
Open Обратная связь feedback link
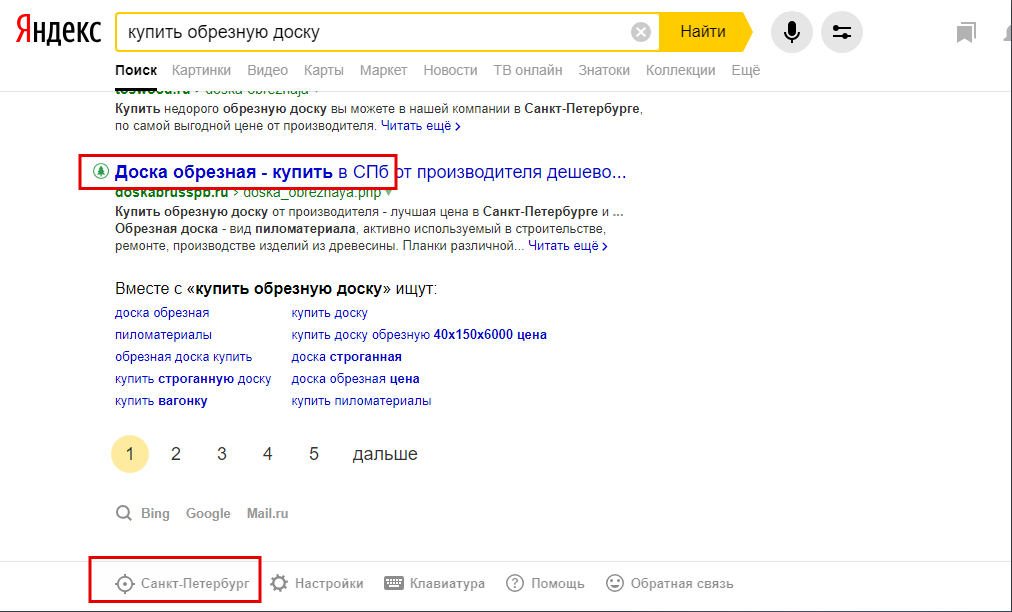[x=670, y=583]
